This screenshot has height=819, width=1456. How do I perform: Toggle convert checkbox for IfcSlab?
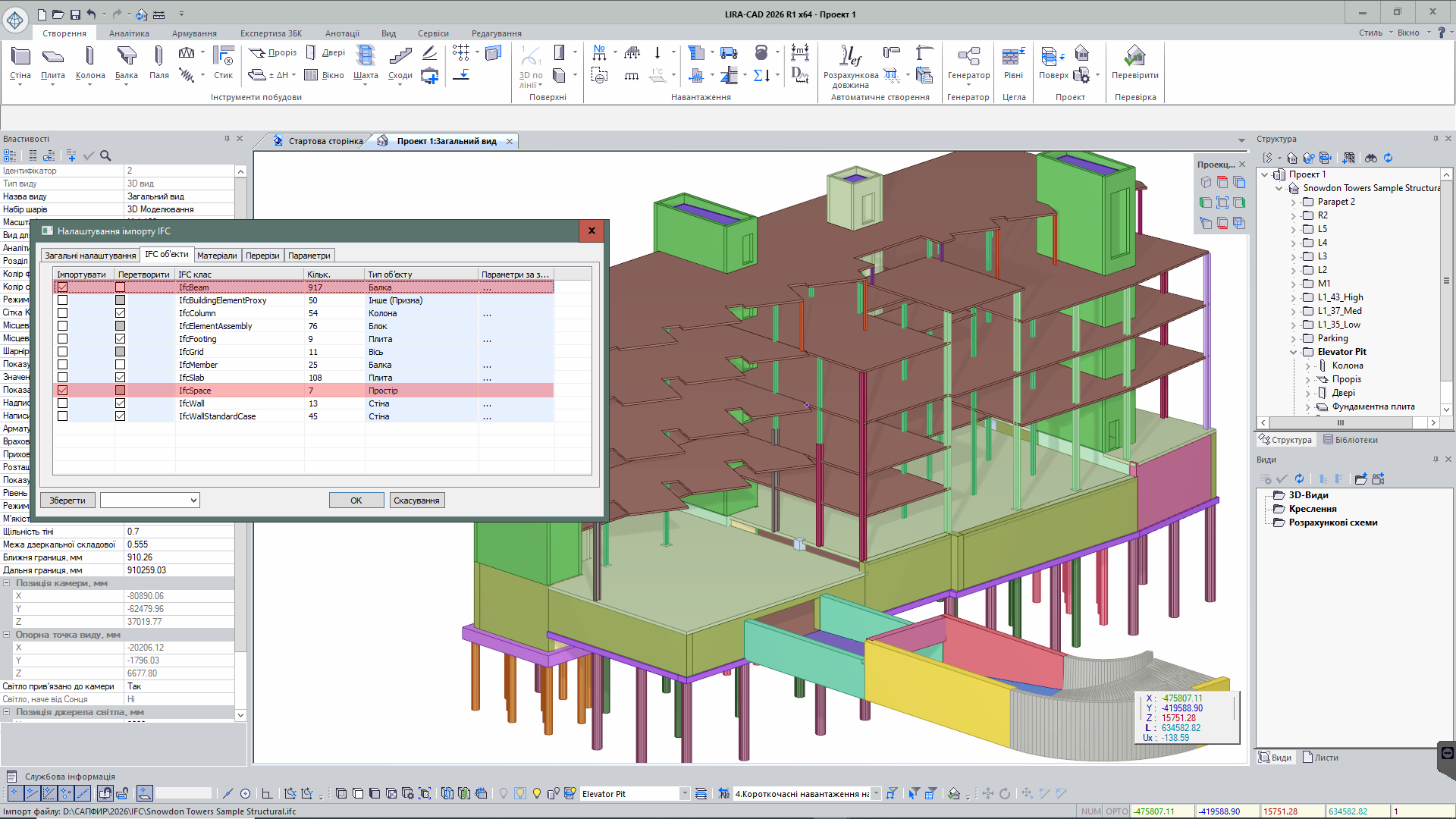click(120, 378)
